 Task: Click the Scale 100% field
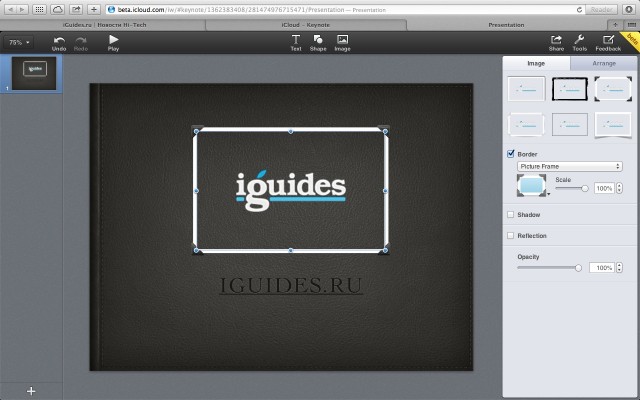604,188
